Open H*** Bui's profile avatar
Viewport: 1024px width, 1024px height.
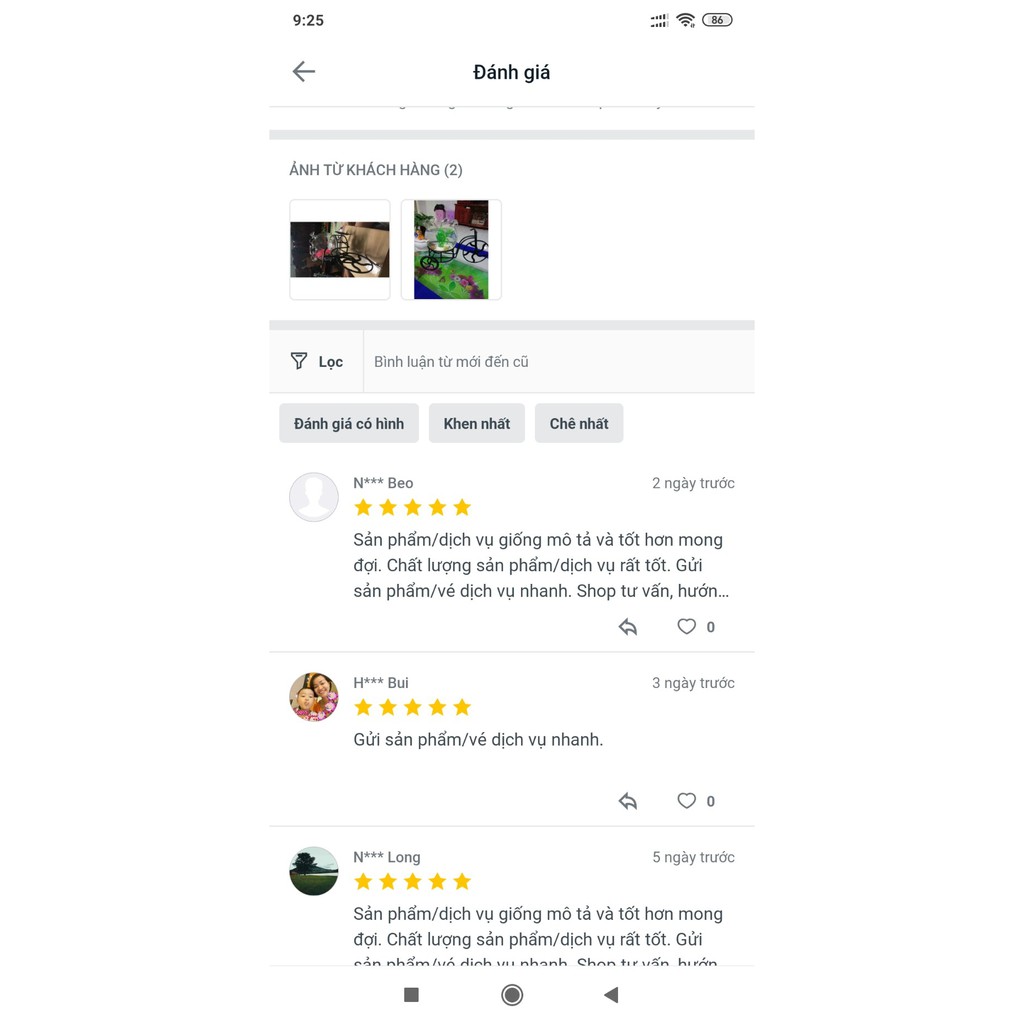click(314, 697)
